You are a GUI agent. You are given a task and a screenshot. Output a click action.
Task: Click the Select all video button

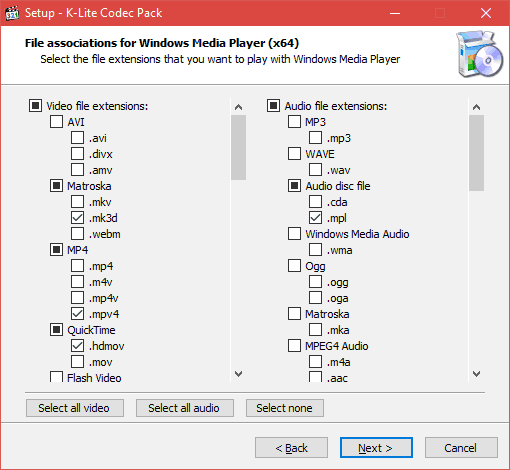pyautogui.click(x=75, y=408)
